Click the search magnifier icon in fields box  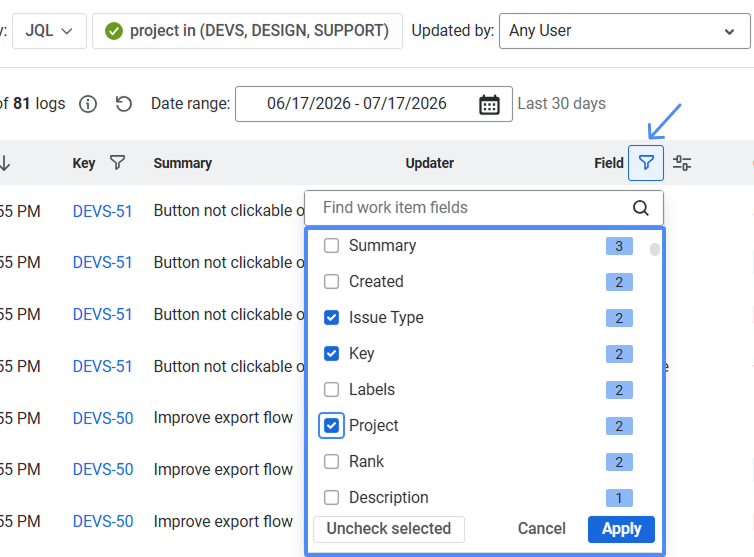pos(641,208)
